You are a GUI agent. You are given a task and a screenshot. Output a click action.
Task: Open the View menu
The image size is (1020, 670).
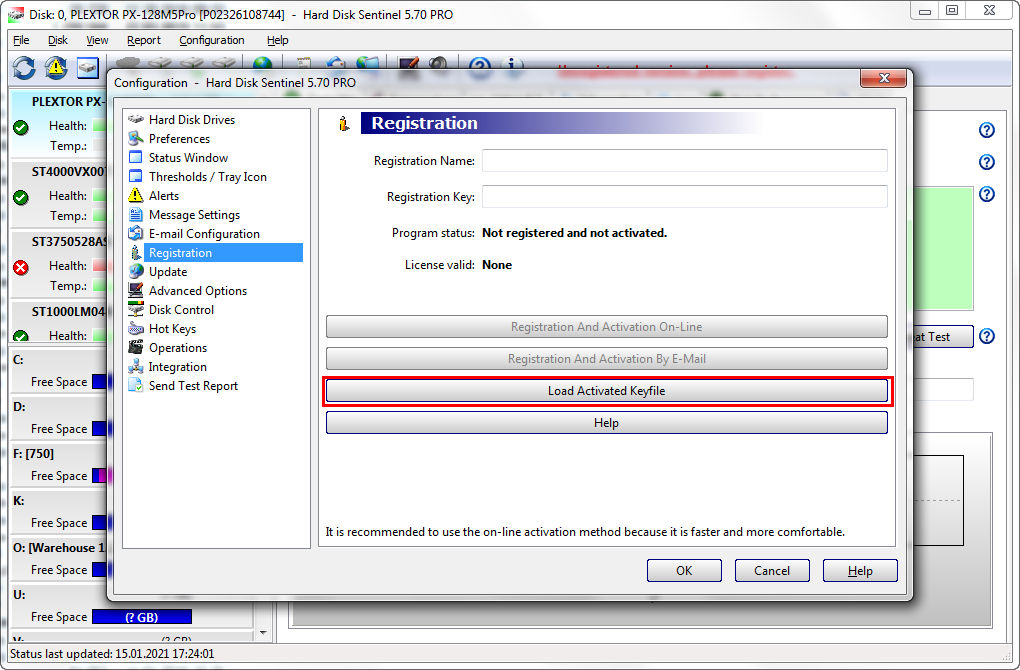coord(97,40)
